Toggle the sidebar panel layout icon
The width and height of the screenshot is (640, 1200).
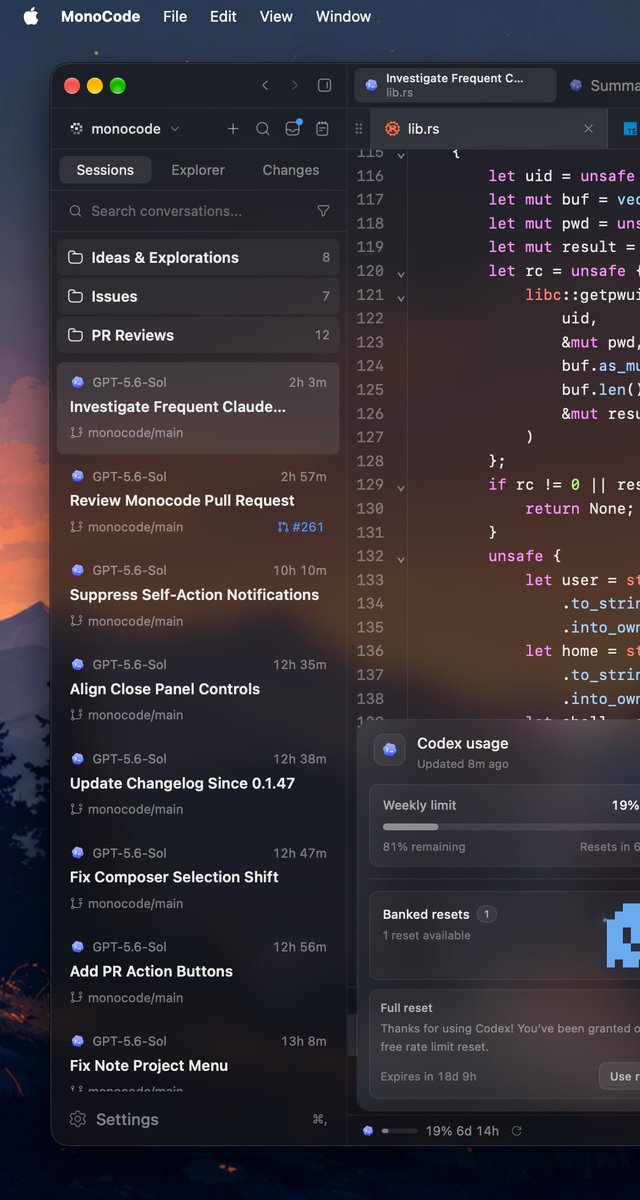point(324,86)
